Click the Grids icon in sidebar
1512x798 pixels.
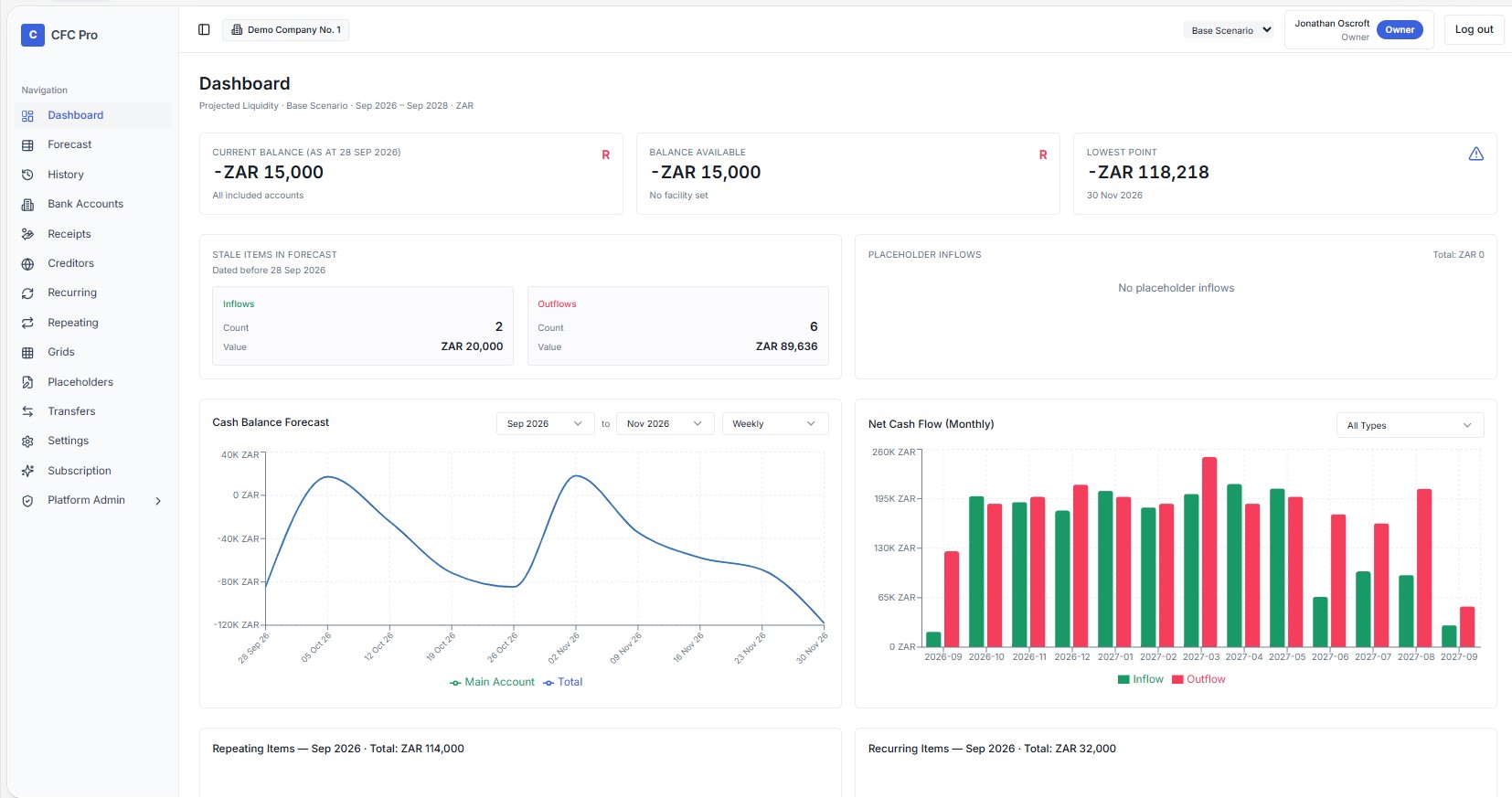[x=27, y=353]
